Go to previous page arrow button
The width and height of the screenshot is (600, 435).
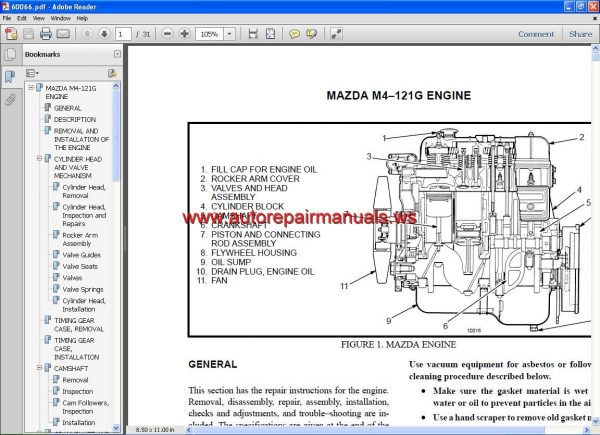click(x=87, y=34)
